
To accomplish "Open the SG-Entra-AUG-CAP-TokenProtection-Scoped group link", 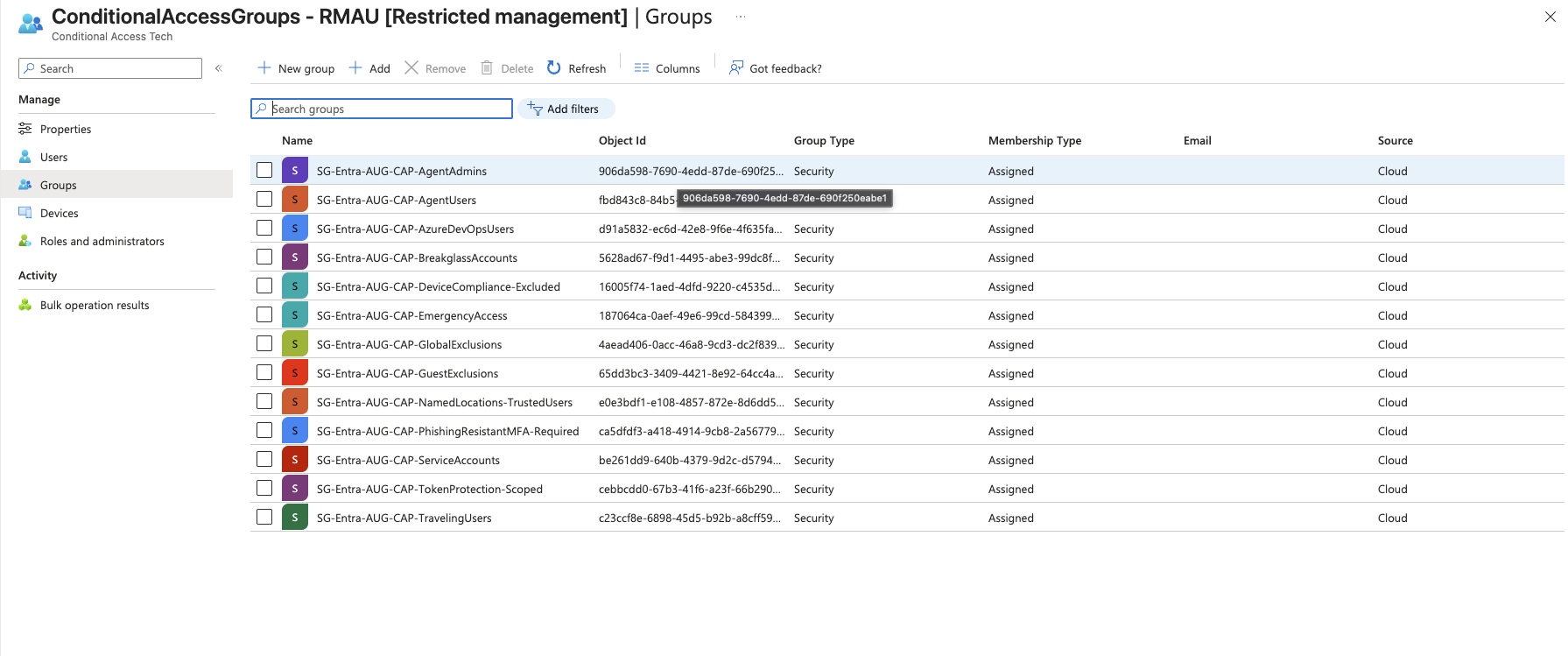I will [430, 489].
